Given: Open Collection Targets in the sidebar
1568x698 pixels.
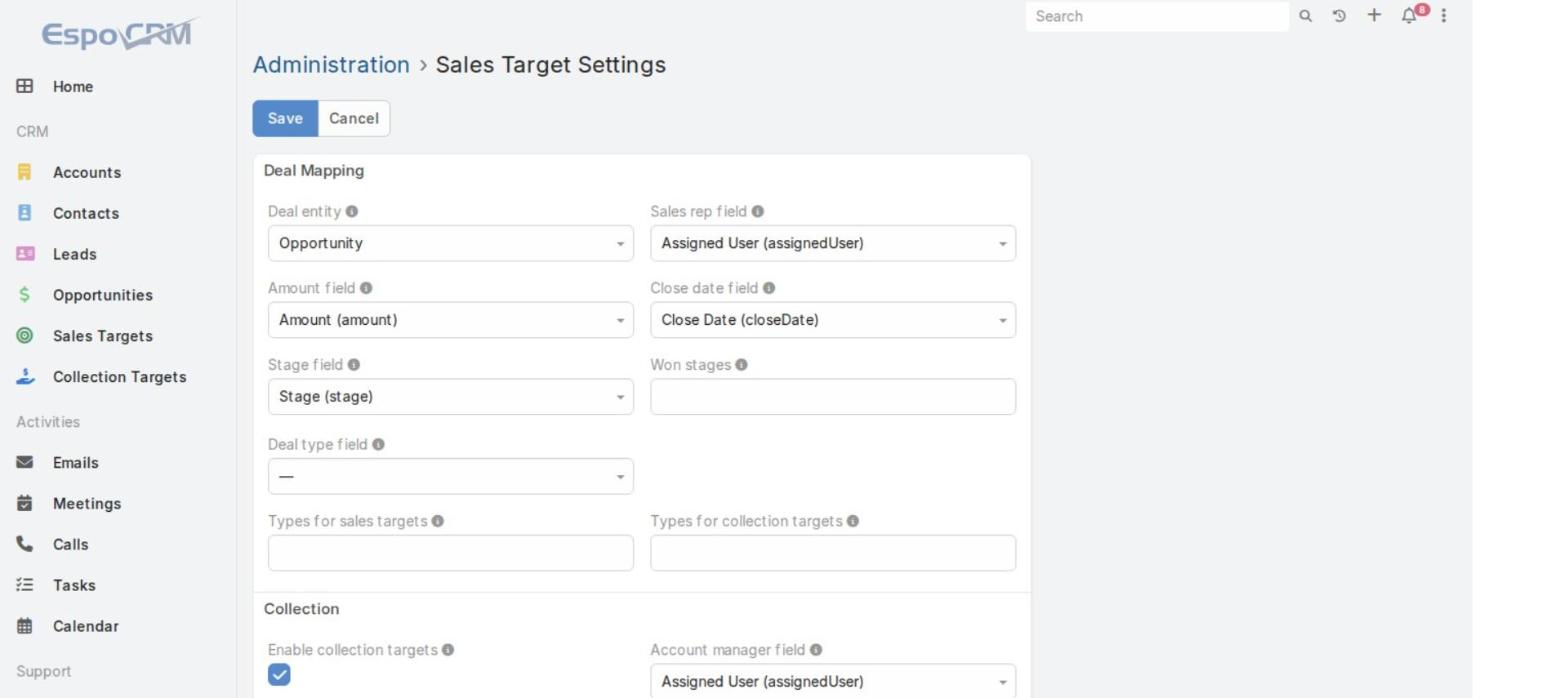Looking at the screenshot, I should coord(120,377).
